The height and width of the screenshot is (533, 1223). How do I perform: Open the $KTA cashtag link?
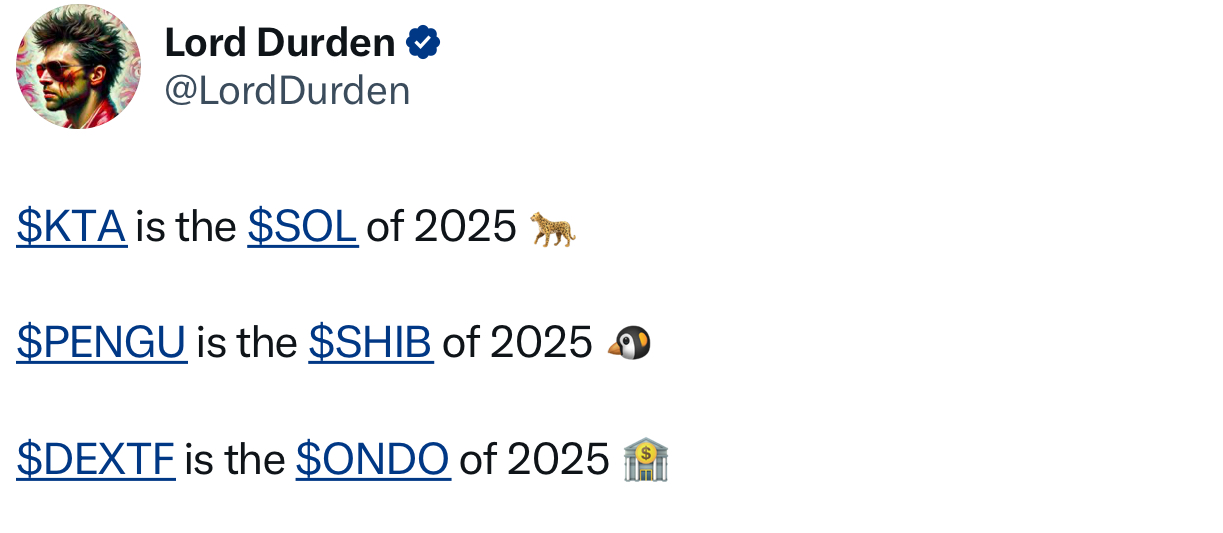[71, 228]
